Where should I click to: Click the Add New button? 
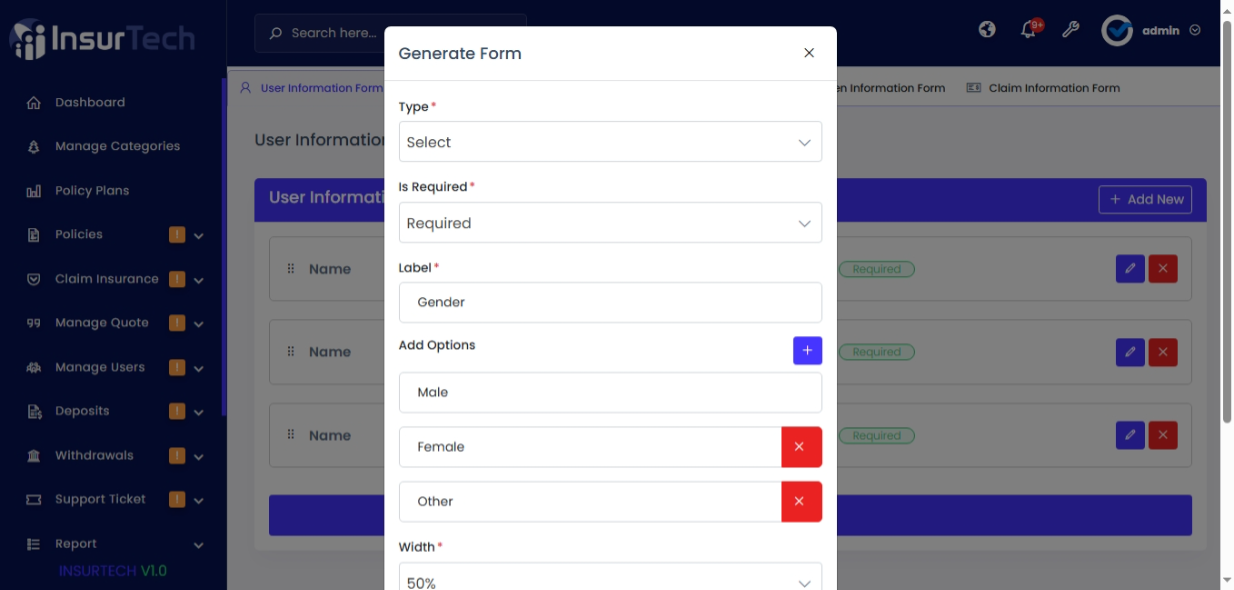1145,199
